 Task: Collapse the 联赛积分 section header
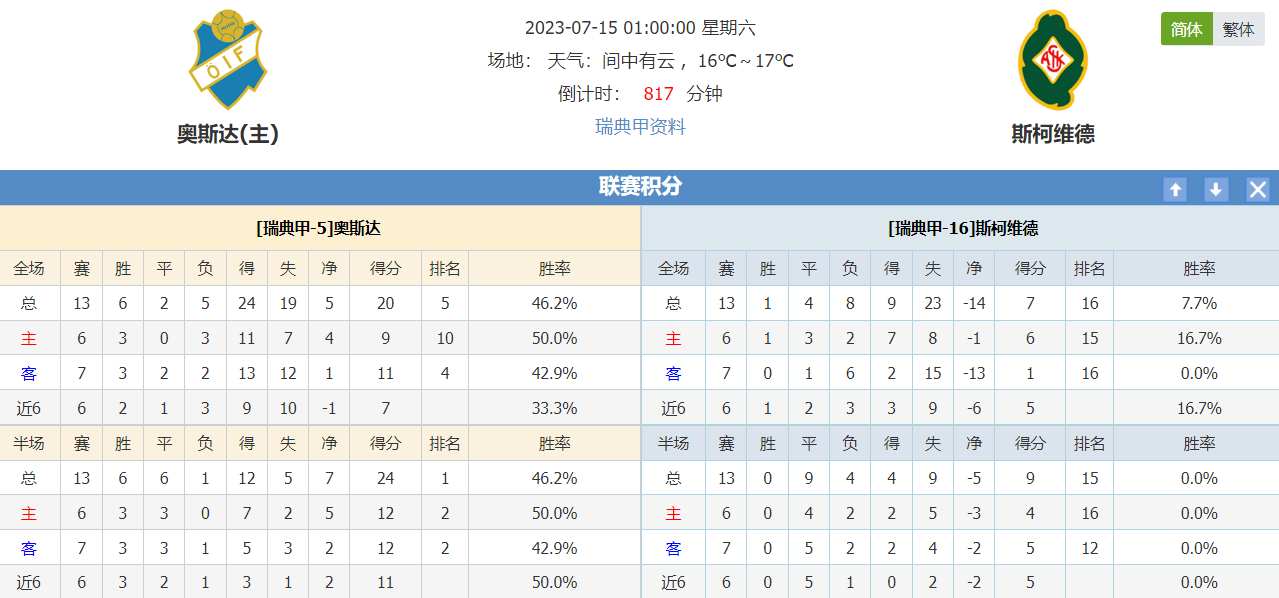[640, 187]
